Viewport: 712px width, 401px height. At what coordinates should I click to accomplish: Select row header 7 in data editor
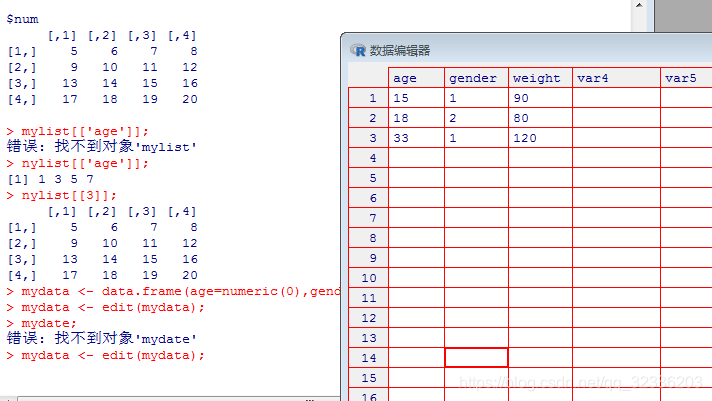coord(368,218)
